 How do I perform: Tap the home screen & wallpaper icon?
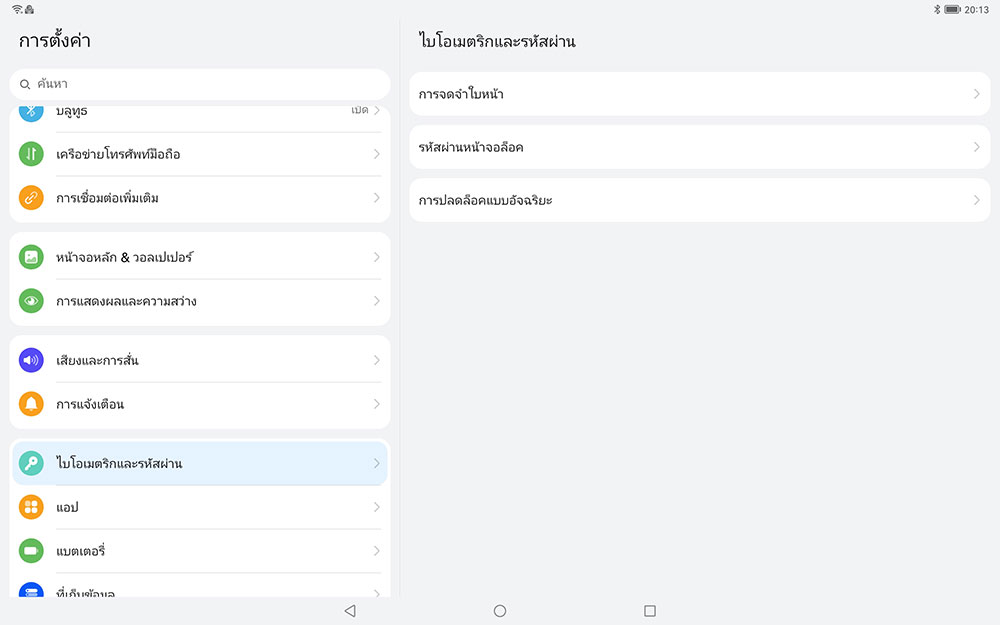pos(31,257)
